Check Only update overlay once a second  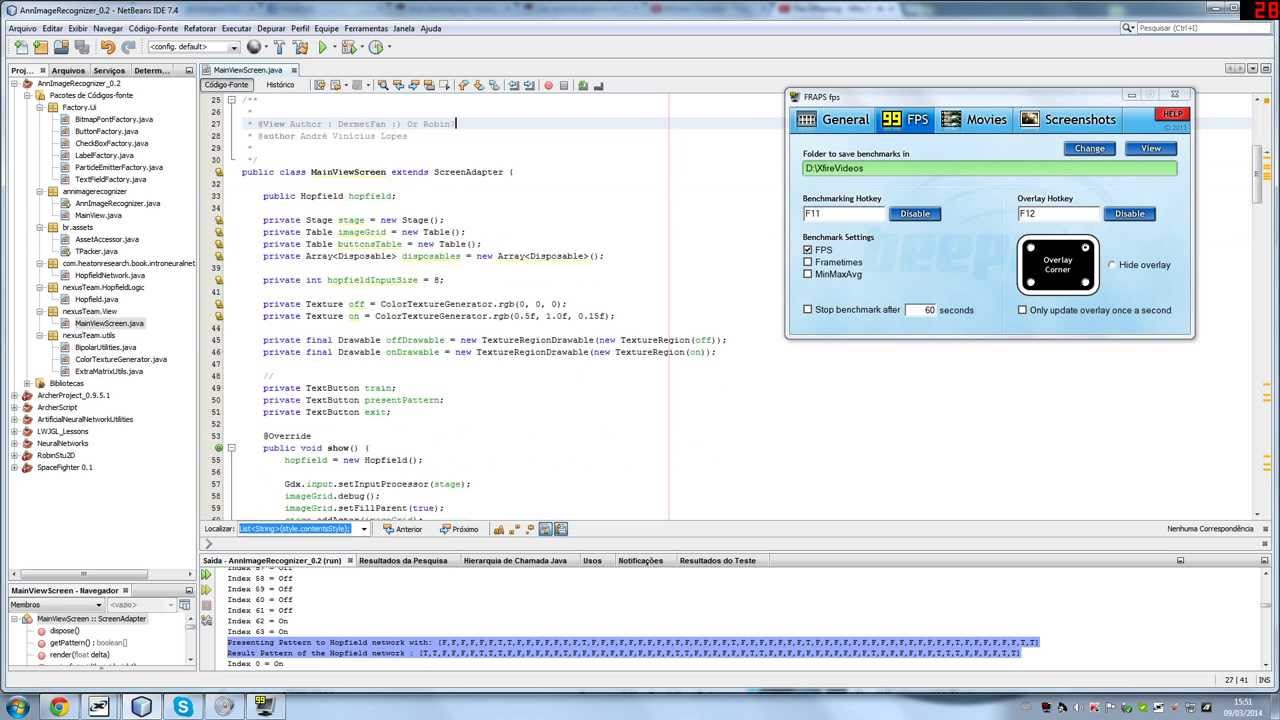click(x=1022, y=310)
